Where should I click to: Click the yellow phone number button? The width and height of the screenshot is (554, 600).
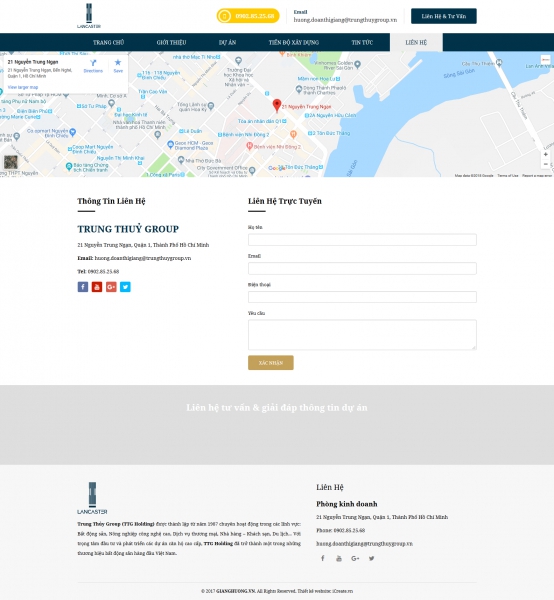[248, 16]
